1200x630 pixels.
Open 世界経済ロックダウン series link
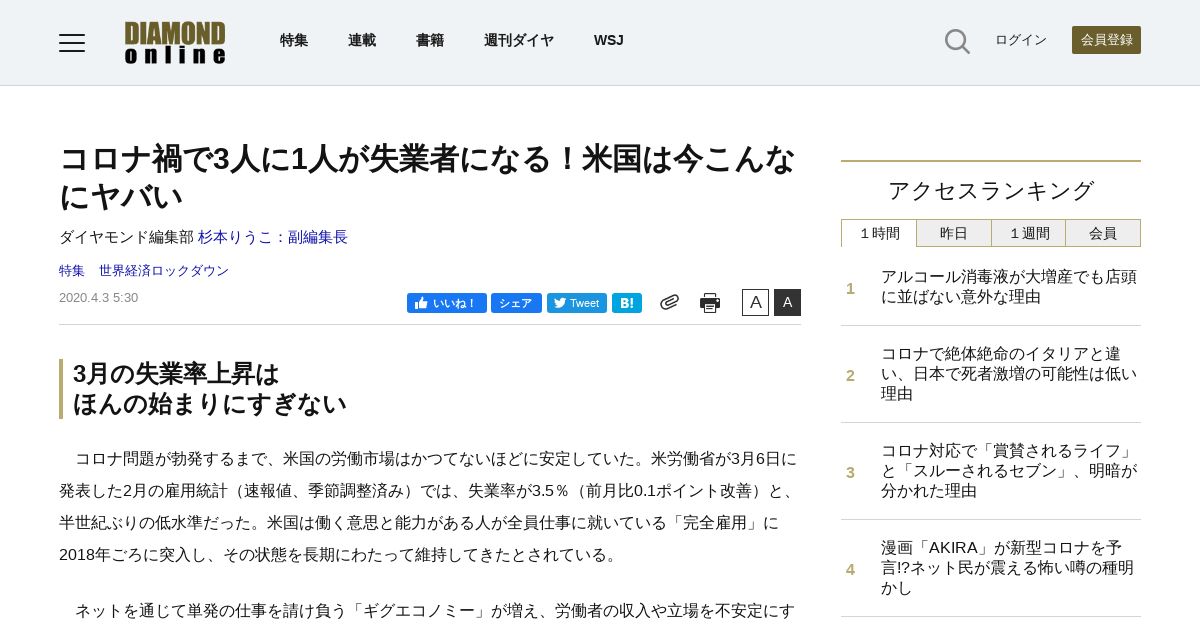click(x=164, y=271)
